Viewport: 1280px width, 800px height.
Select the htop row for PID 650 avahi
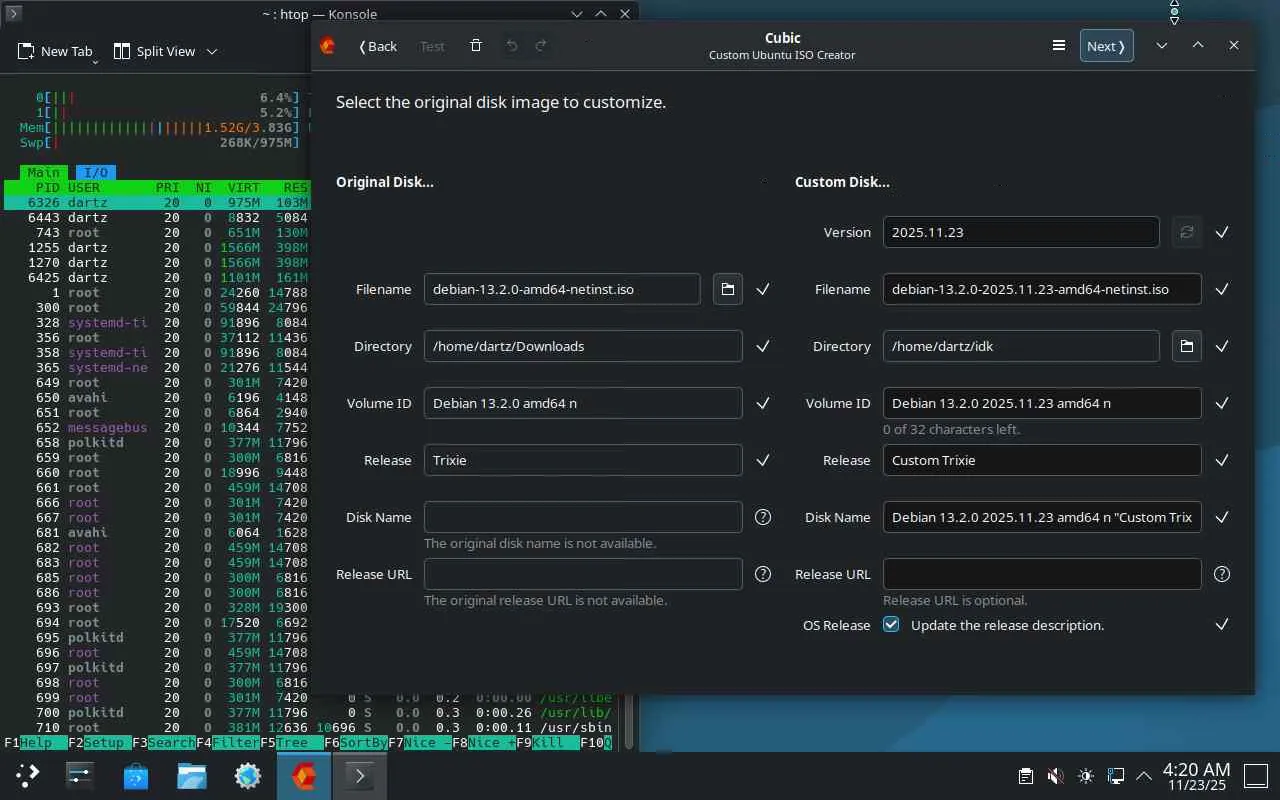(157, 398)
